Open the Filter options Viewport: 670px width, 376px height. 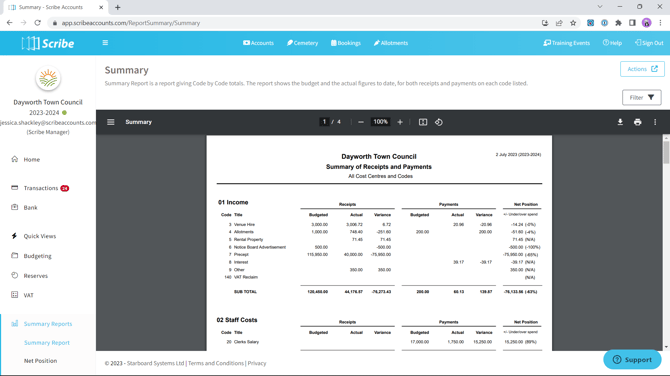[x=641, y=97]
